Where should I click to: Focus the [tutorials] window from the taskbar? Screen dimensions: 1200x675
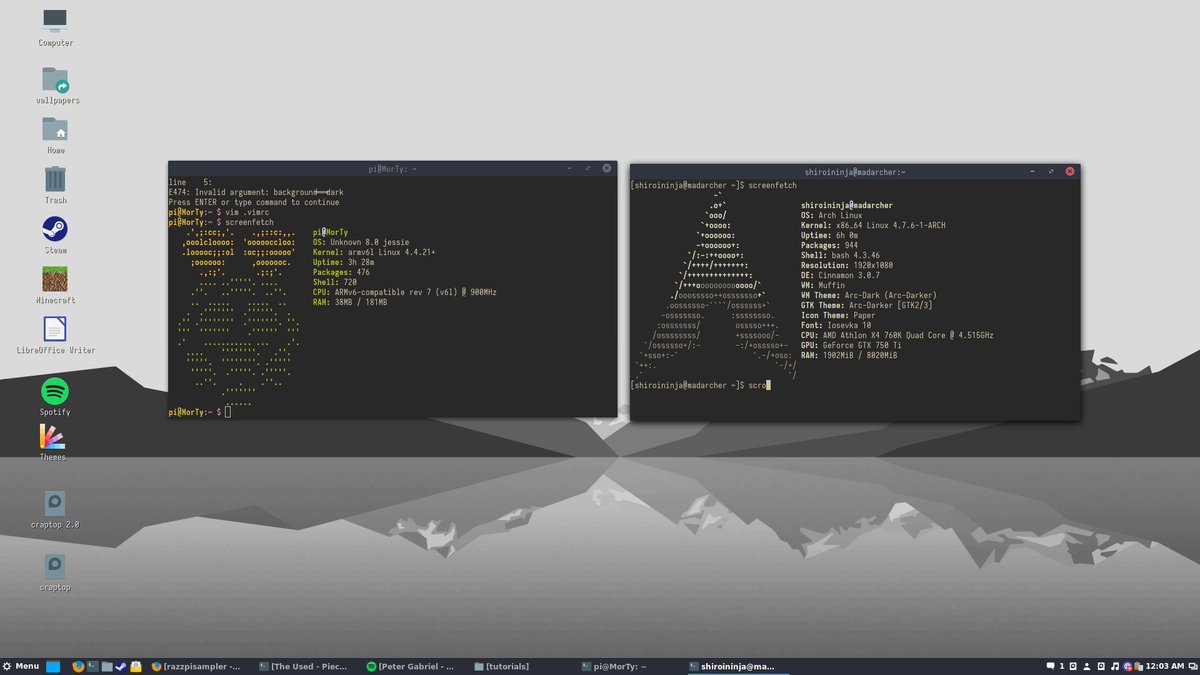click(x=502, y=666)
